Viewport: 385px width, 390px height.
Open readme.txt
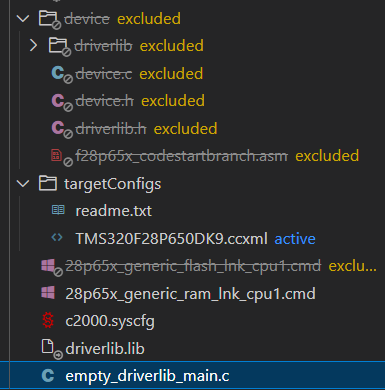114,211
